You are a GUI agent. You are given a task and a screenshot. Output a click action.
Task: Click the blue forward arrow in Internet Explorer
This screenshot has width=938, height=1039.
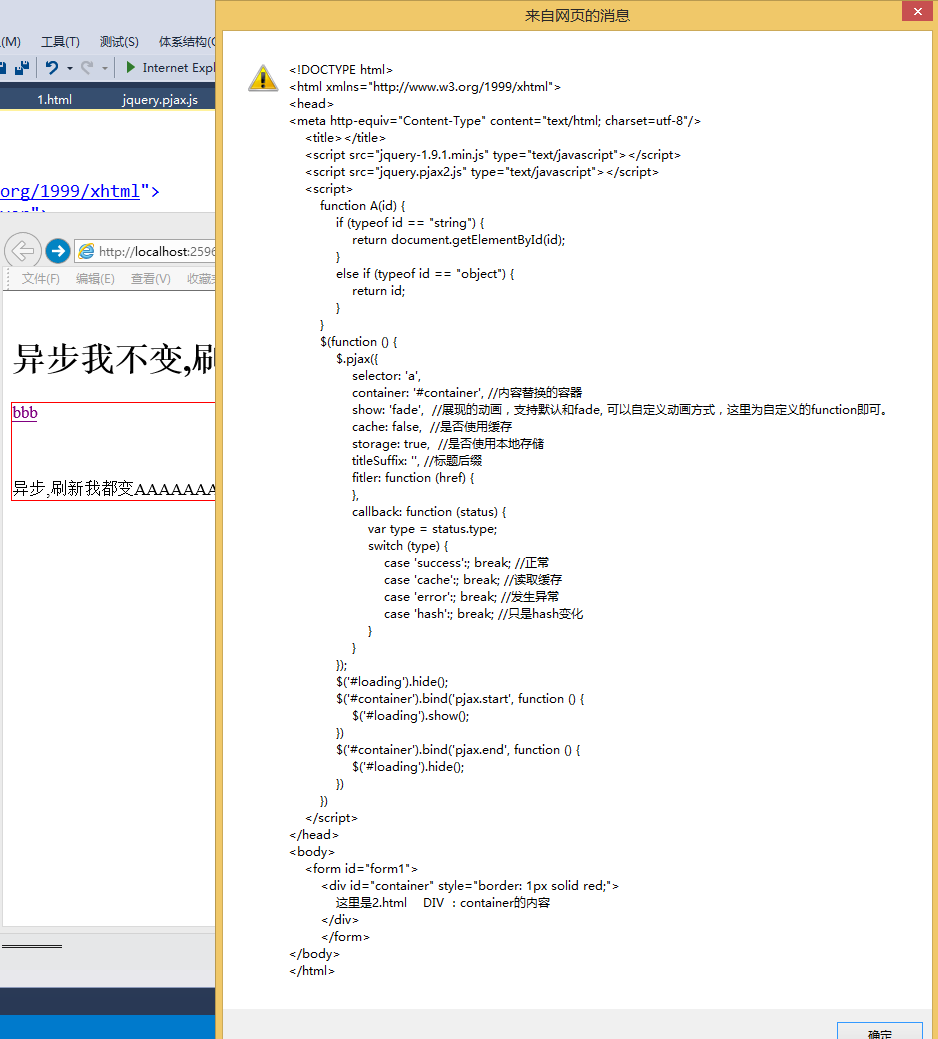point(58,251)
